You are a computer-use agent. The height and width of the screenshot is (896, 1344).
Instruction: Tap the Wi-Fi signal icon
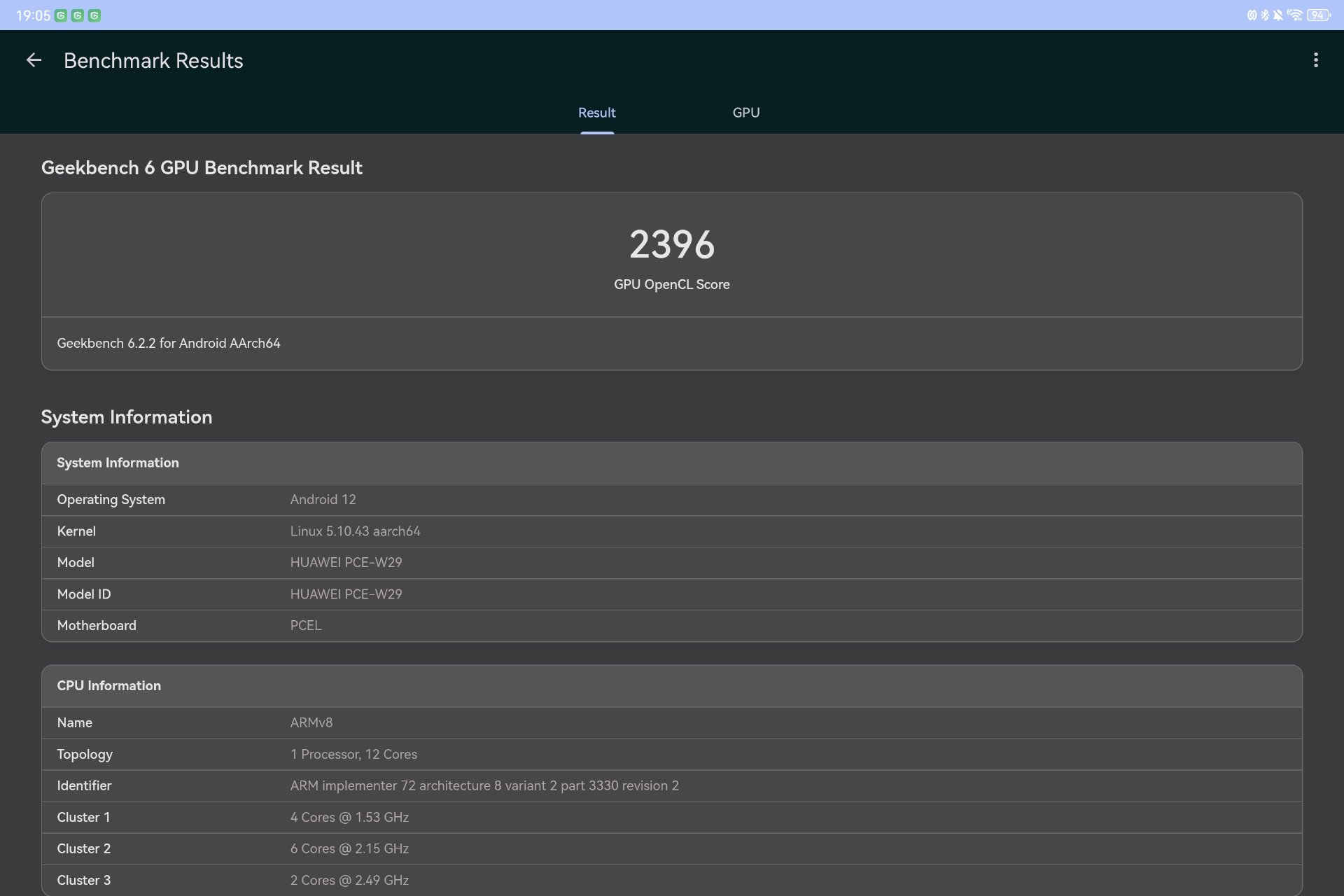coord(1294,15)
